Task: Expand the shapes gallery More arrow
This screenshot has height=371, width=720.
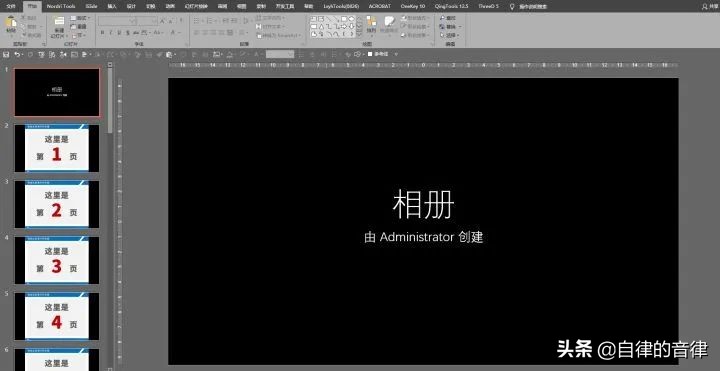Action: click(359, 34)
